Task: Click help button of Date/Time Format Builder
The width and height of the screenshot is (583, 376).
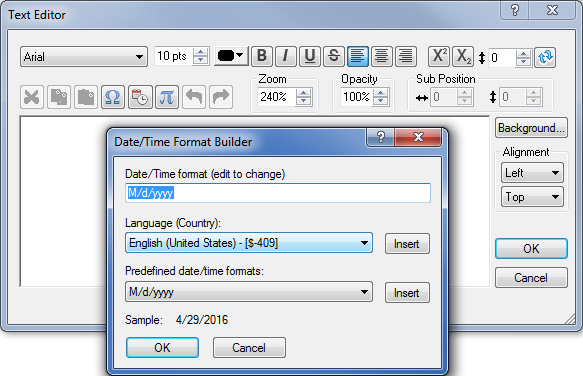Action: (x=381, y=137)
